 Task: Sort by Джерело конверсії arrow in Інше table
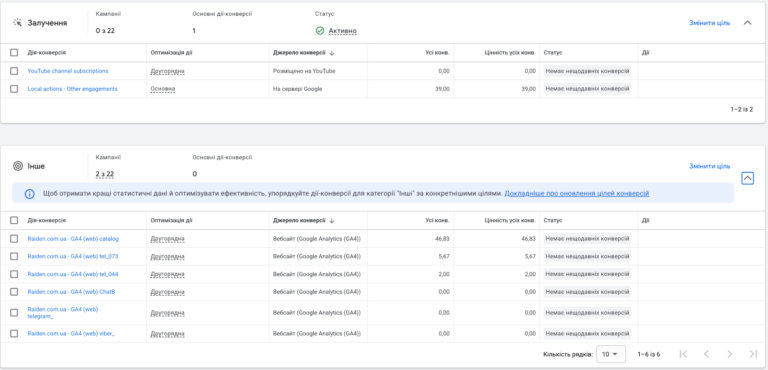(x=332, y=221)
